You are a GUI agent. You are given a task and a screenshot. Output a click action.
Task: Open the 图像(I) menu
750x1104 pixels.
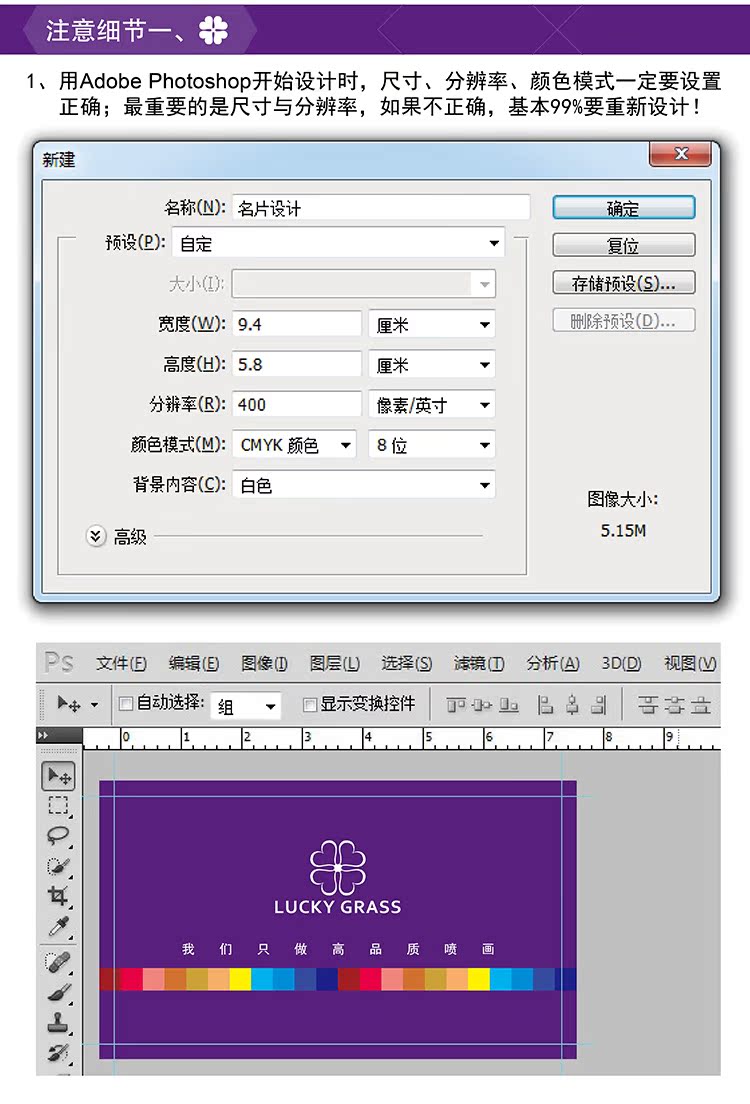264,663
